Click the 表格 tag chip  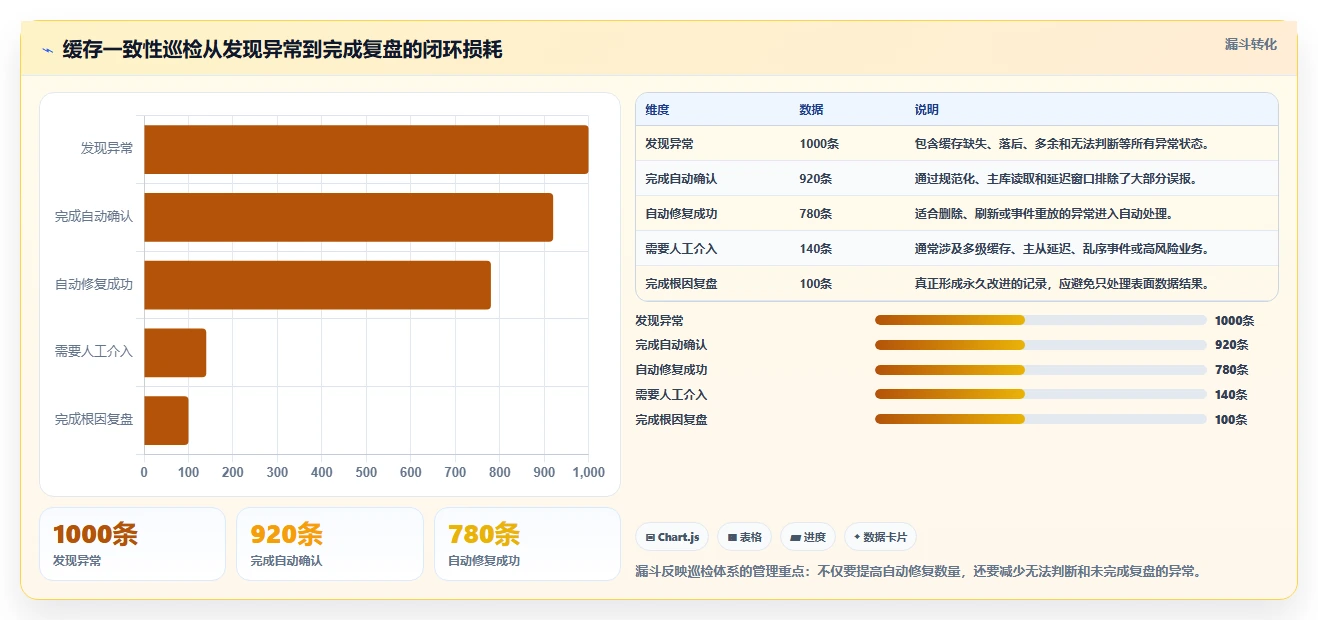pos(744,537)
